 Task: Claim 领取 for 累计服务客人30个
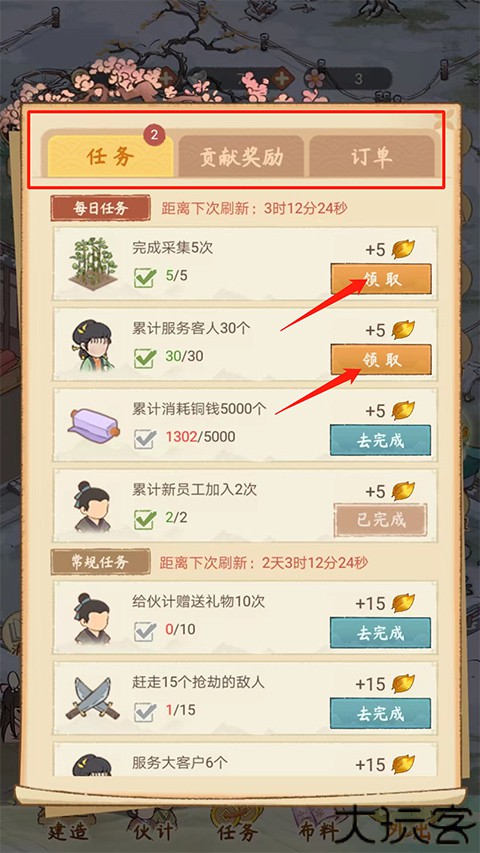tap(381, 359)
